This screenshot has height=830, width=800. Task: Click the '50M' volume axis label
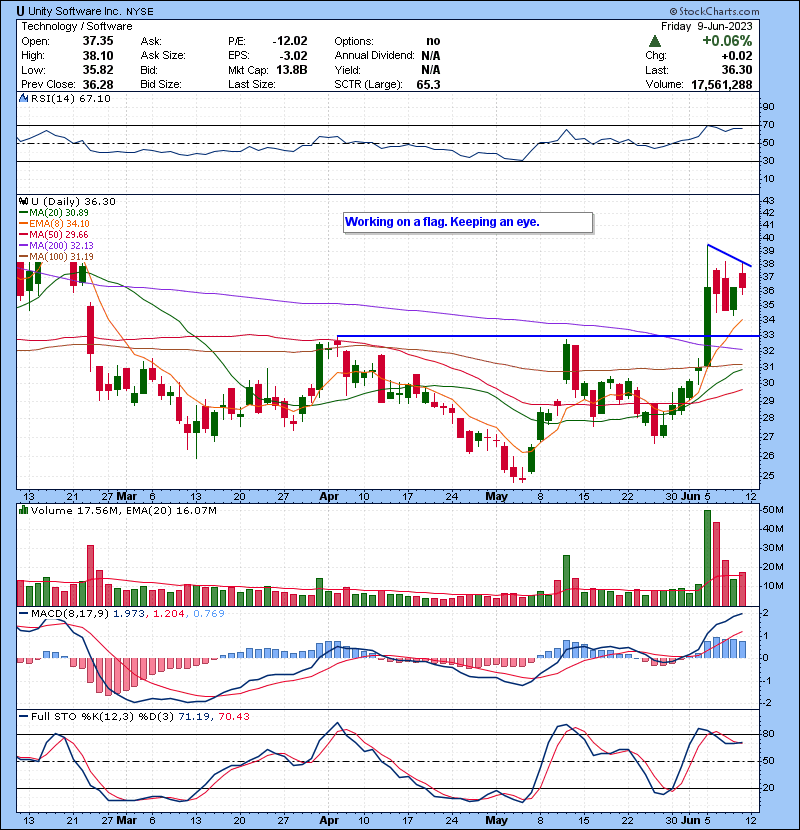coord(772,510)
